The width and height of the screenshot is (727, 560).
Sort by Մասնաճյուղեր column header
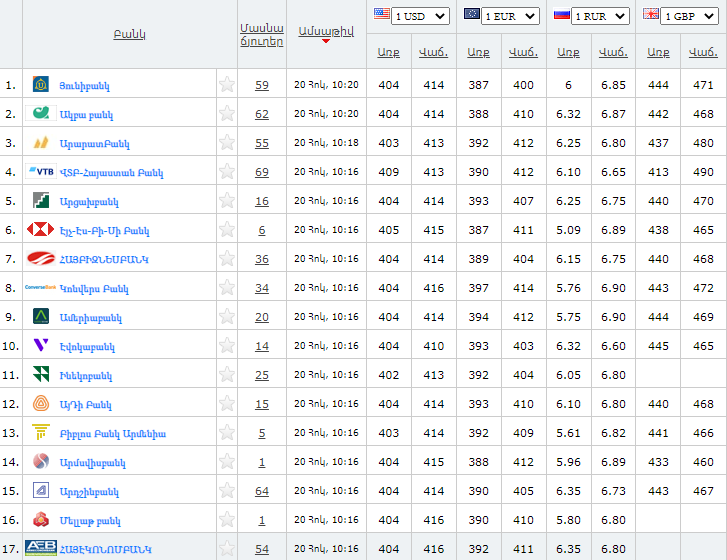tap(262, 34)
